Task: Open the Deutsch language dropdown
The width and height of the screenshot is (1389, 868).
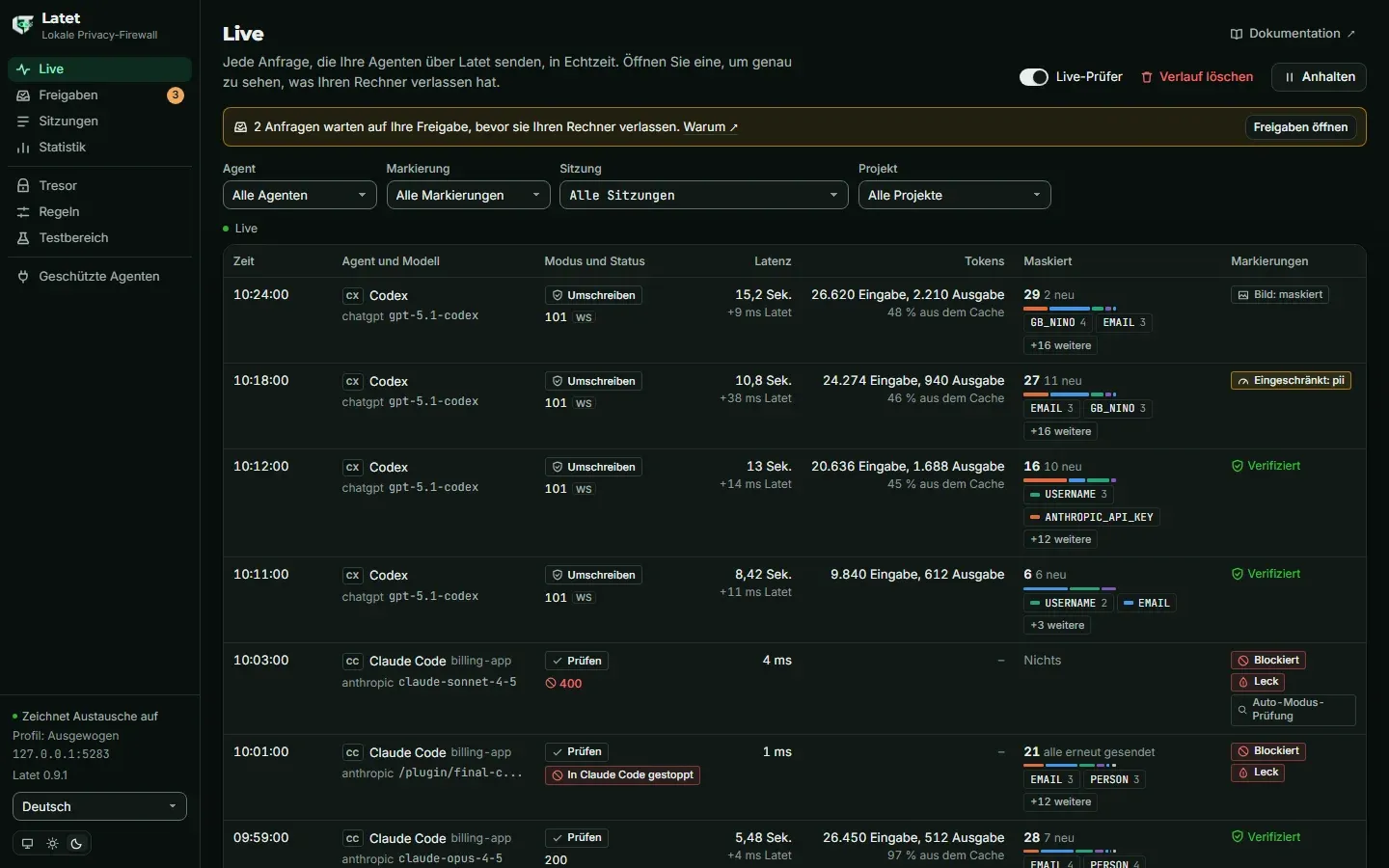Action: pyautogui.click(x=99, y=807)
